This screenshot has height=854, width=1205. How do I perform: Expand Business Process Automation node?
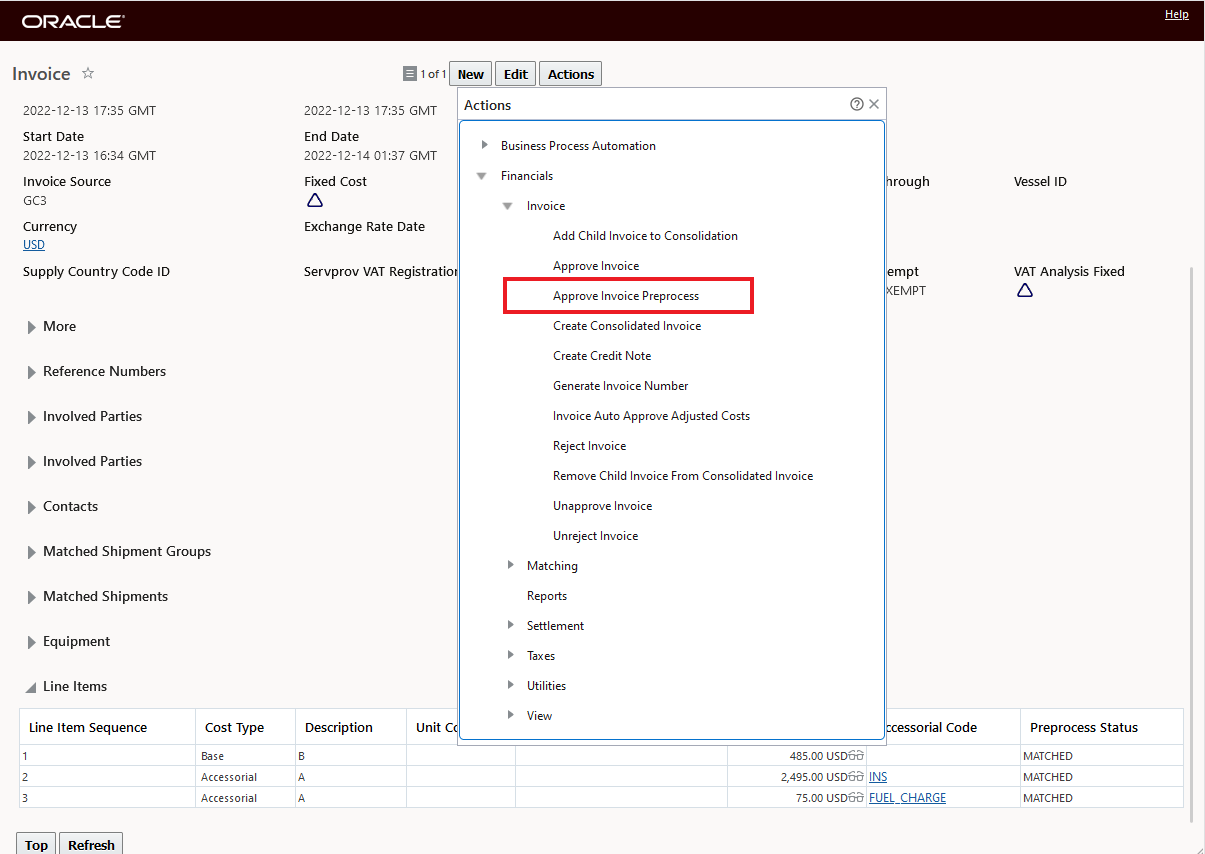coord(485,146)
